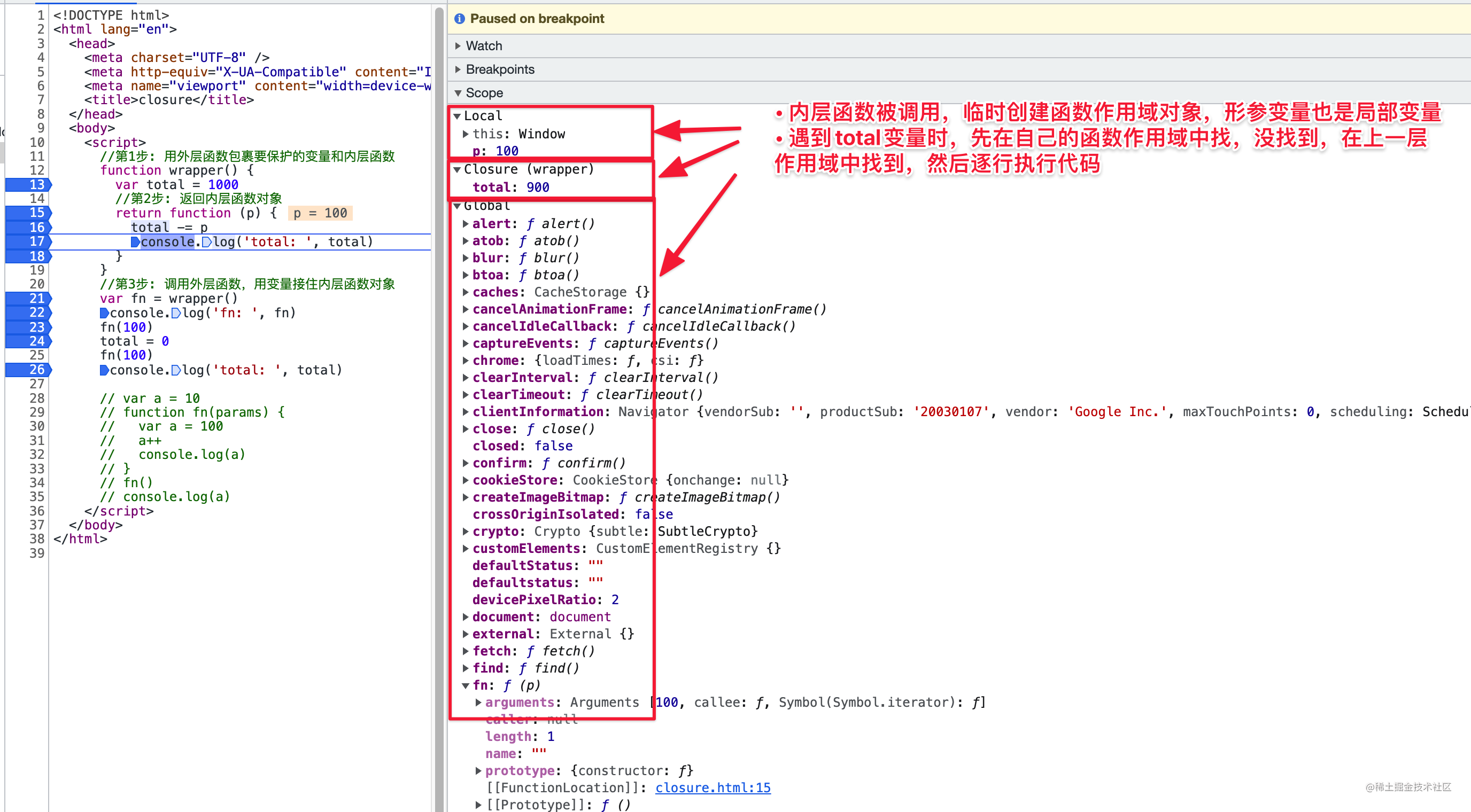Click the inline marker before log on line 26

point(176,370)
